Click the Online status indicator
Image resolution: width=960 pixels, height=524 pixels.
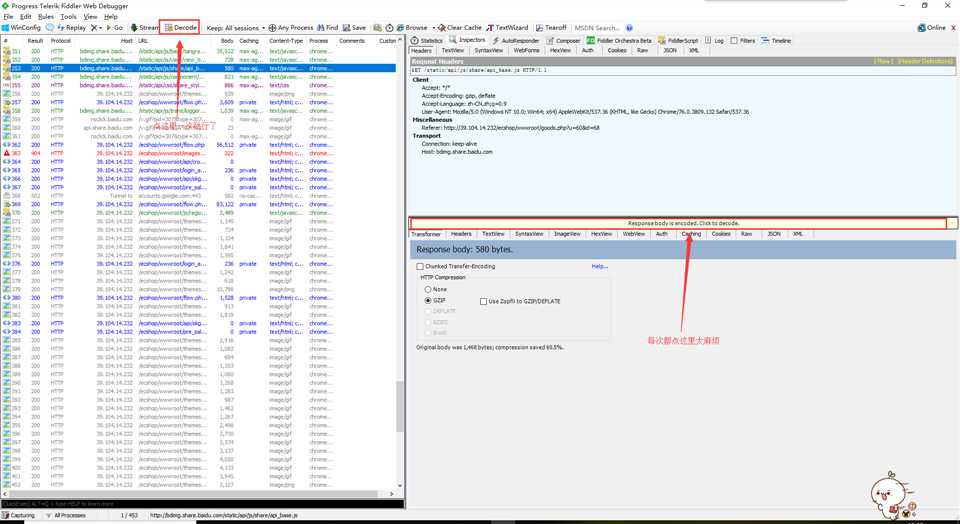coord(931,28)
